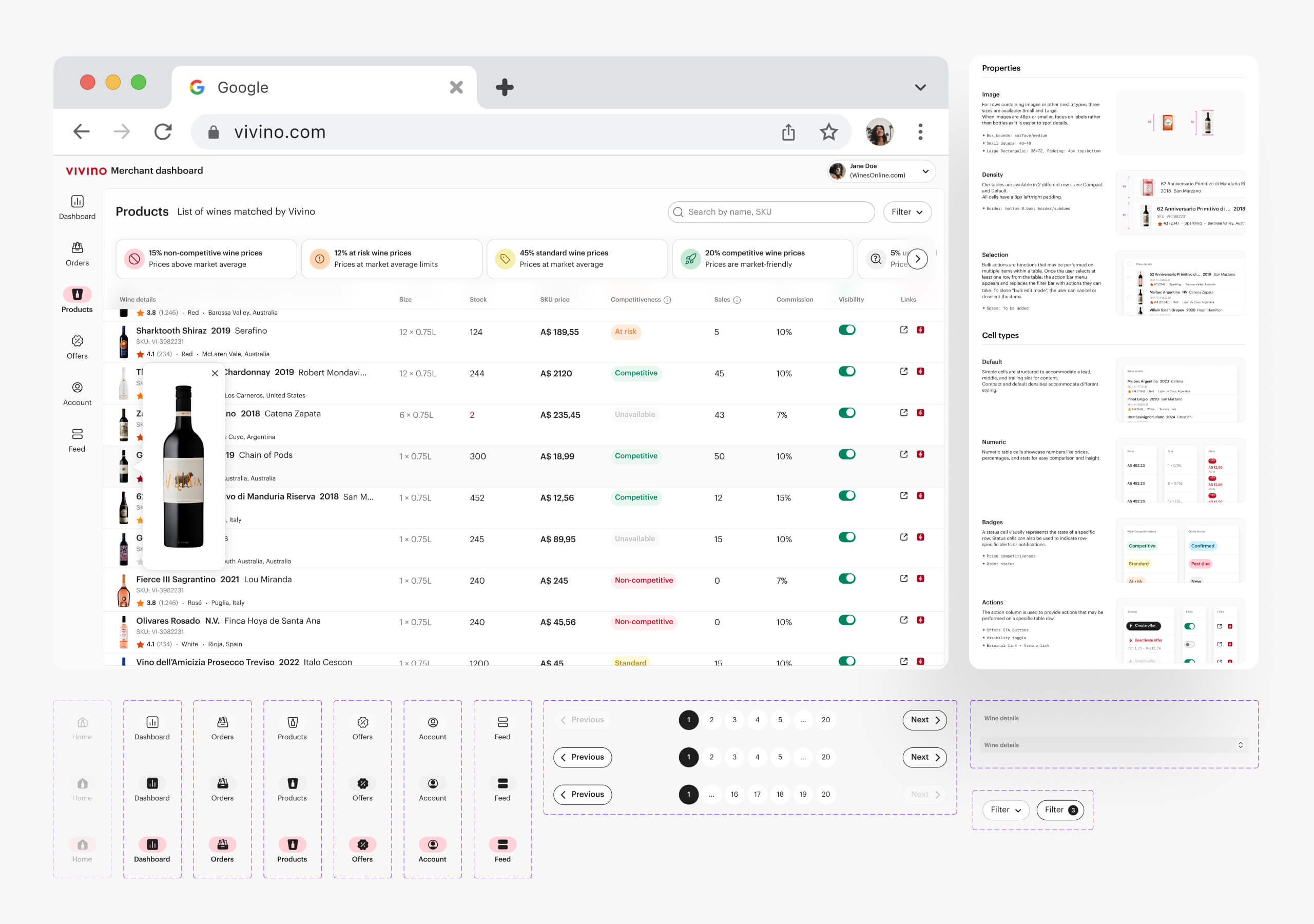Open the Filter dropdown beside the search field

click(907, 212)
